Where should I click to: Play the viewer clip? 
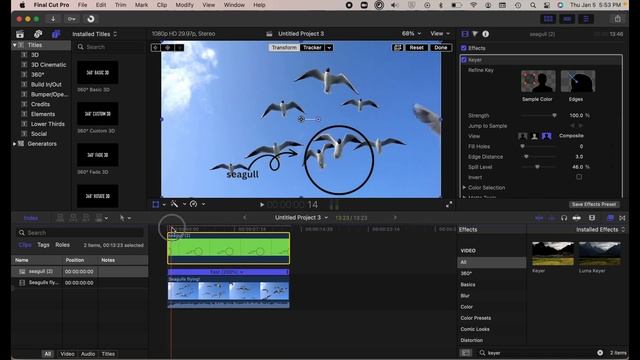(x=262, y=204)
